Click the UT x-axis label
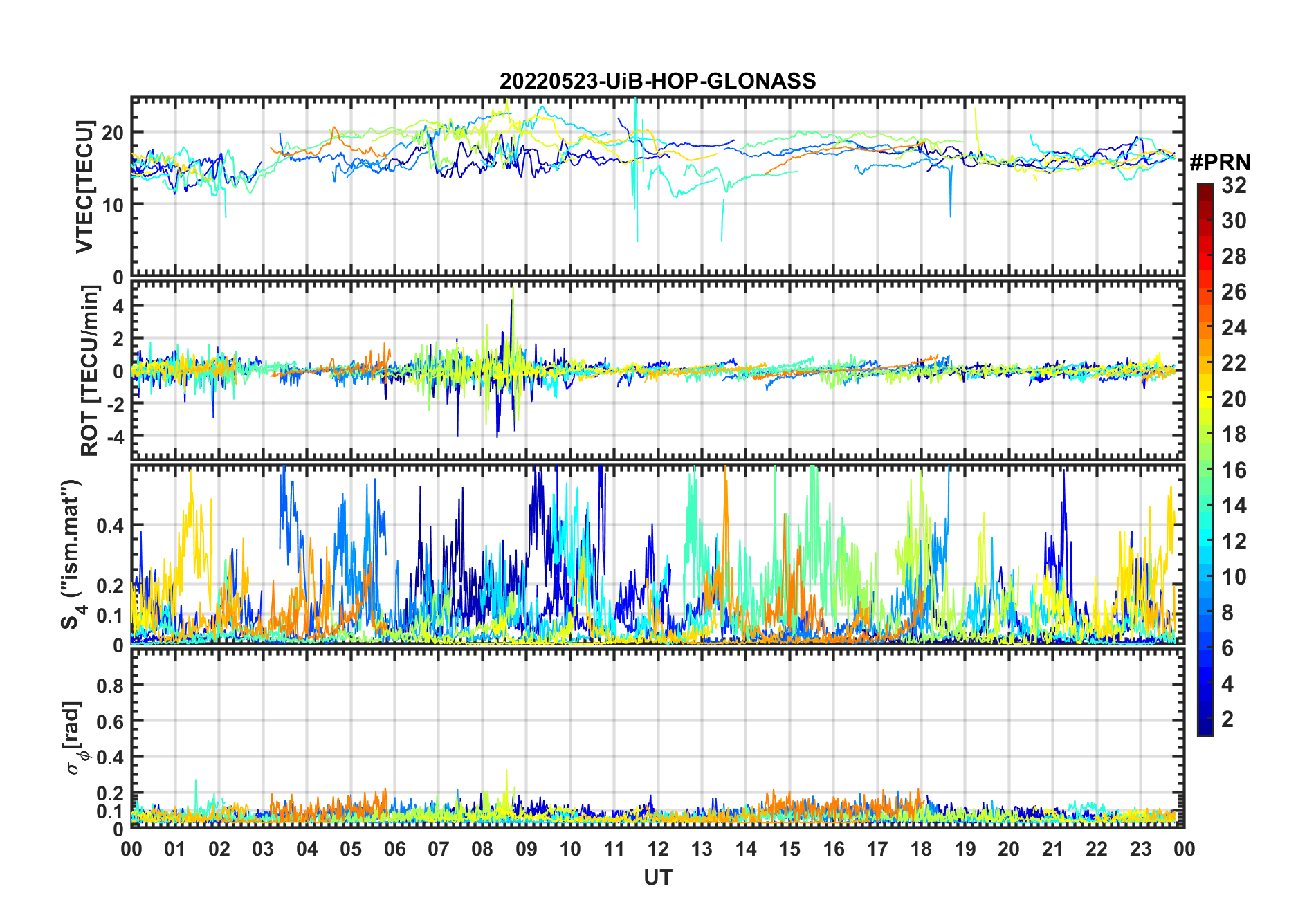1316x920 pixels. click(x=657, y=878)
